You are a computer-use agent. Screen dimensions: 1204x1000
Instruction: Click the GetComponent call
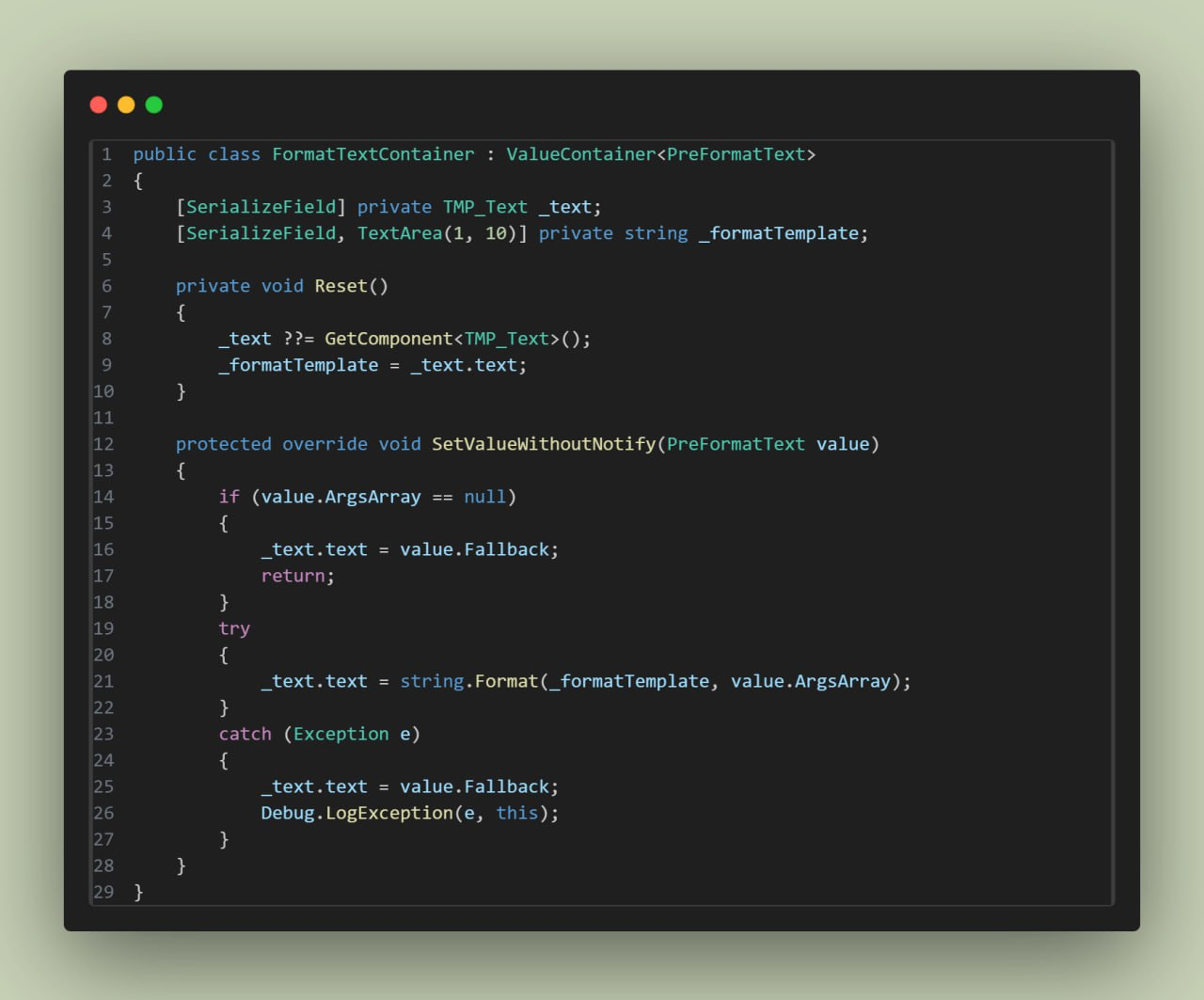click(x=388, y=339)
